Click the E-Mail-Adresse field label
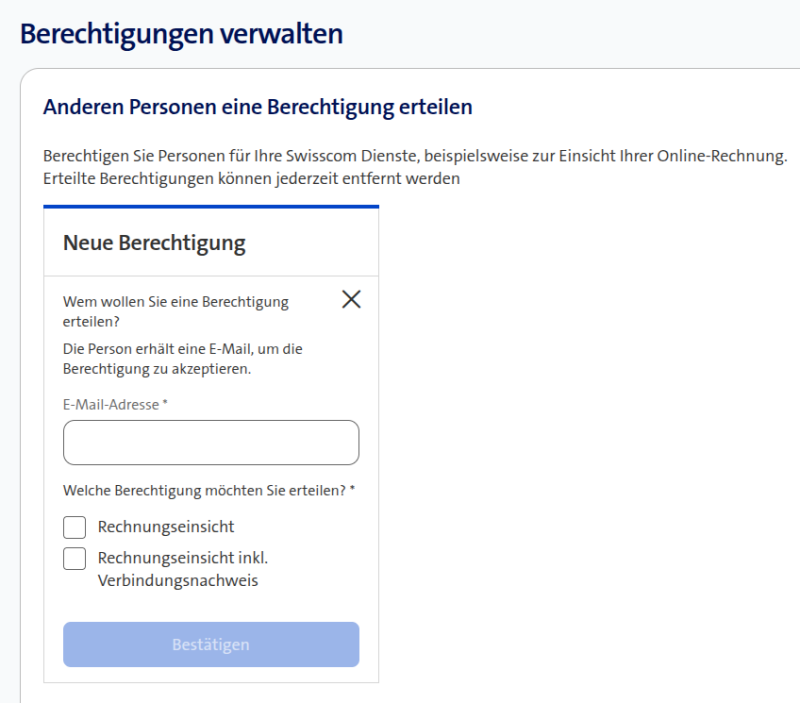Image resolution: width=800 pixels, height=703 pixels. (x=109, y=404)
